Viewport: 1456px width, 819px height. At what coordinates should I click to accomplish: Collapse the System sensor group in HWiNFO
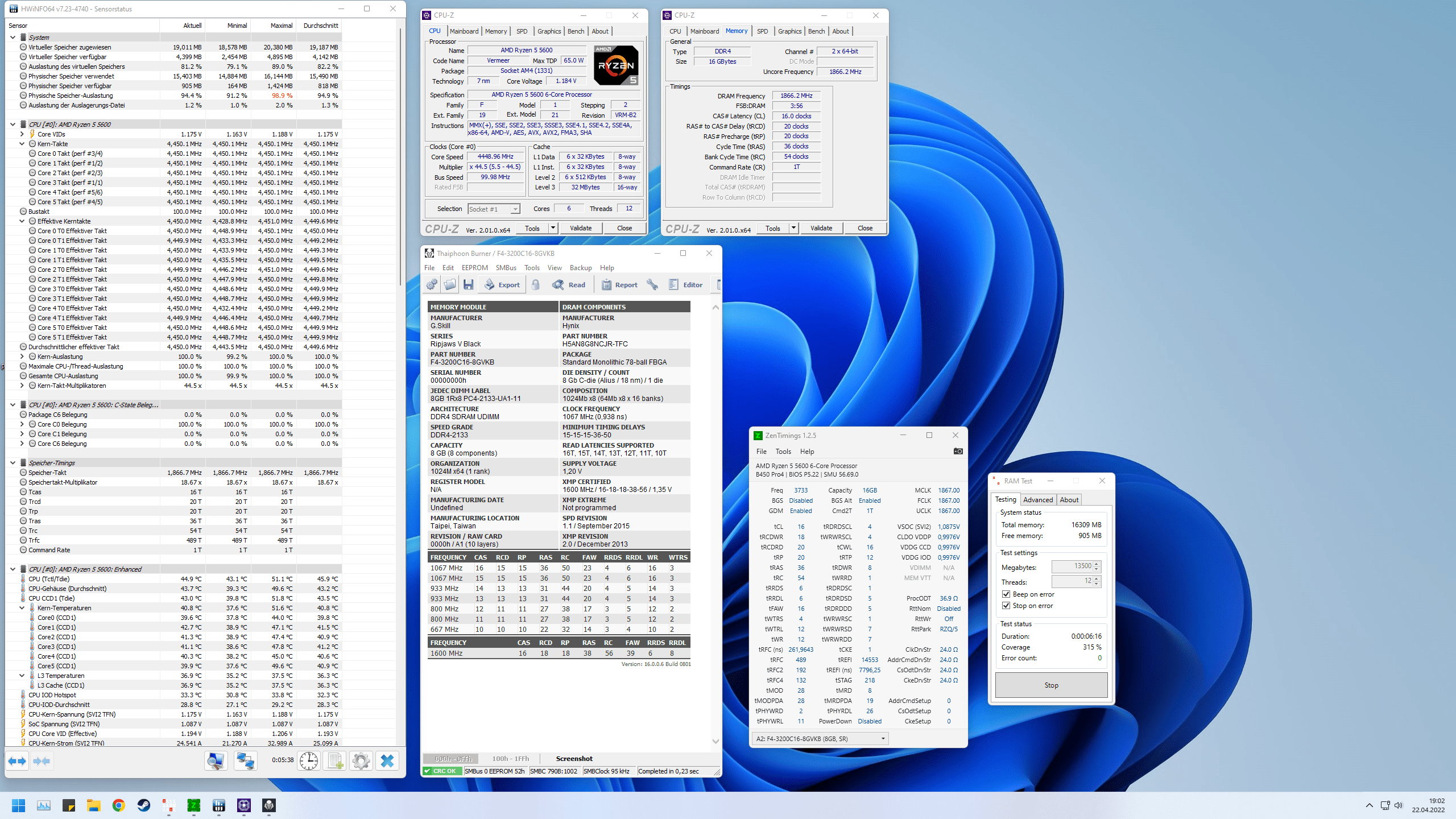click(13, 38)
